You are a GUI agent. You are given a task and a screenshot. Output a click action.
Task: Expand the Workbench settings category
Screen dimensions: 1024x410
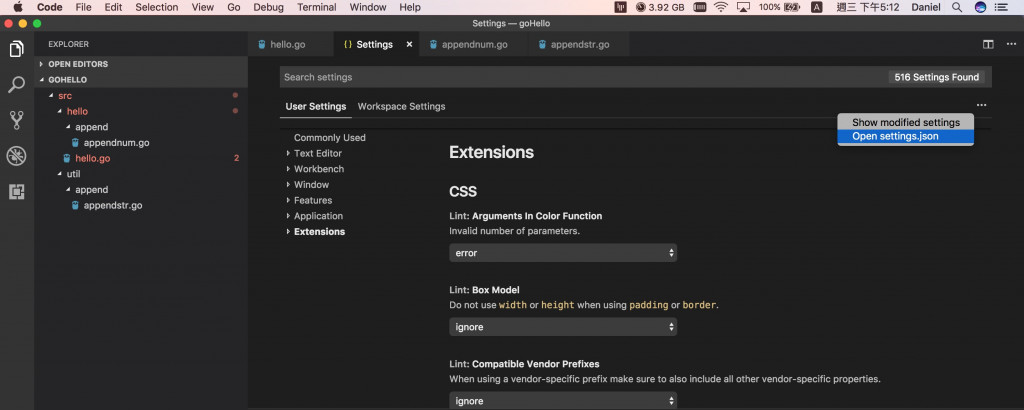(x=318, y=169)
